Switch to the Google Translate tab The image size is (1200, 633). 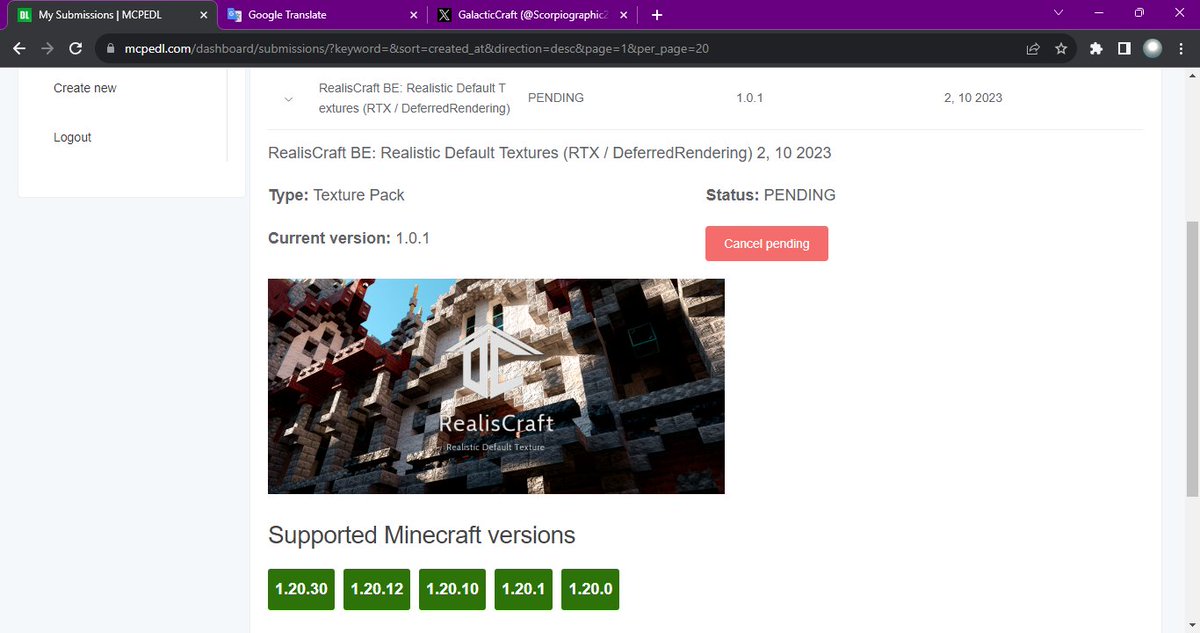pyautogui.click(x=322, y=15)
